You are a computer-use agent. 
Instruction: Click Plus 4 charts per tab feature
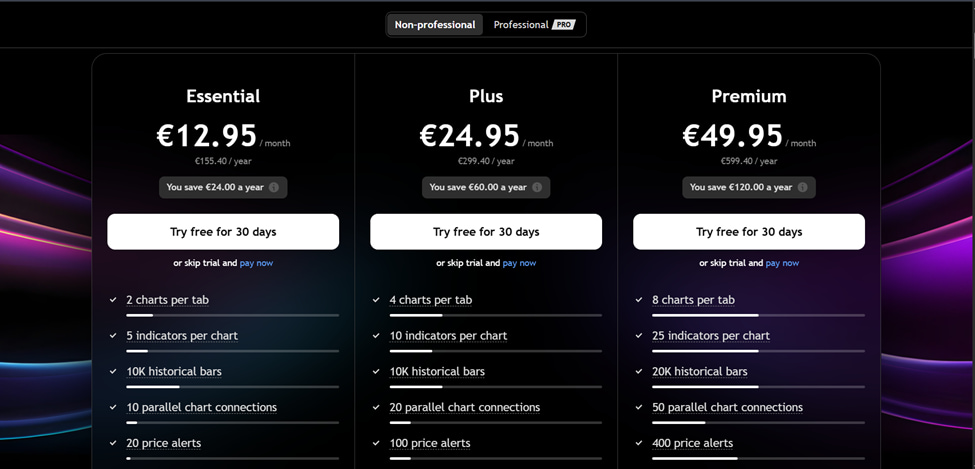[431, 300]
